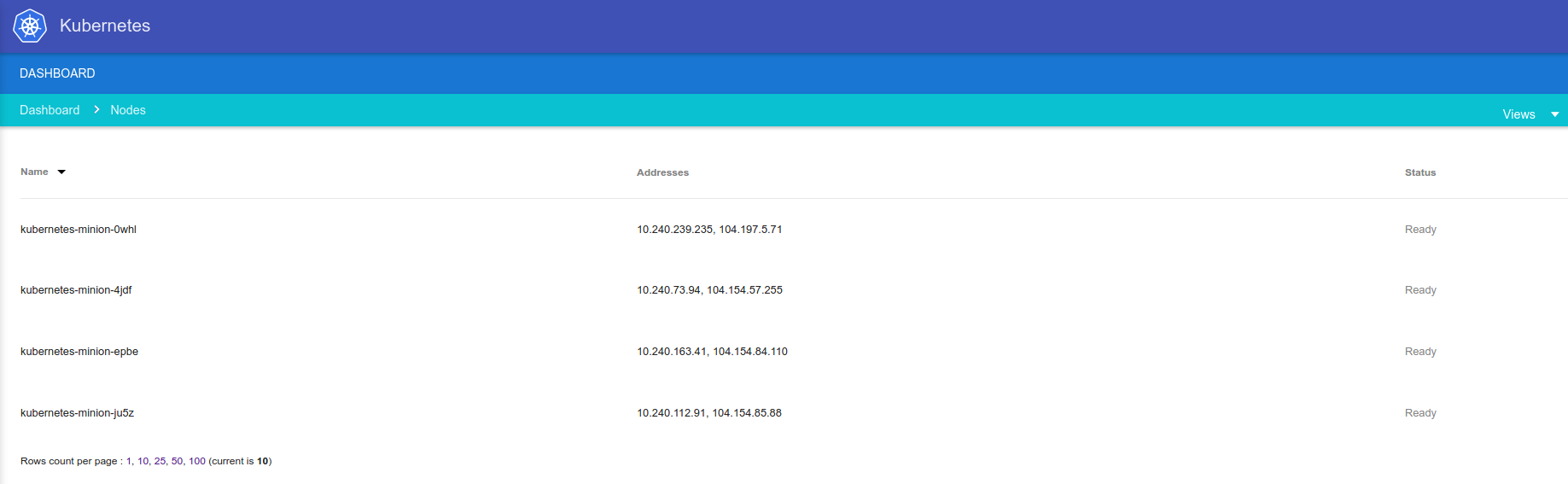Open node kubernetes-minion-ju5z
1568x484 pixels.
pyautogui.click(x=77, y=413)
